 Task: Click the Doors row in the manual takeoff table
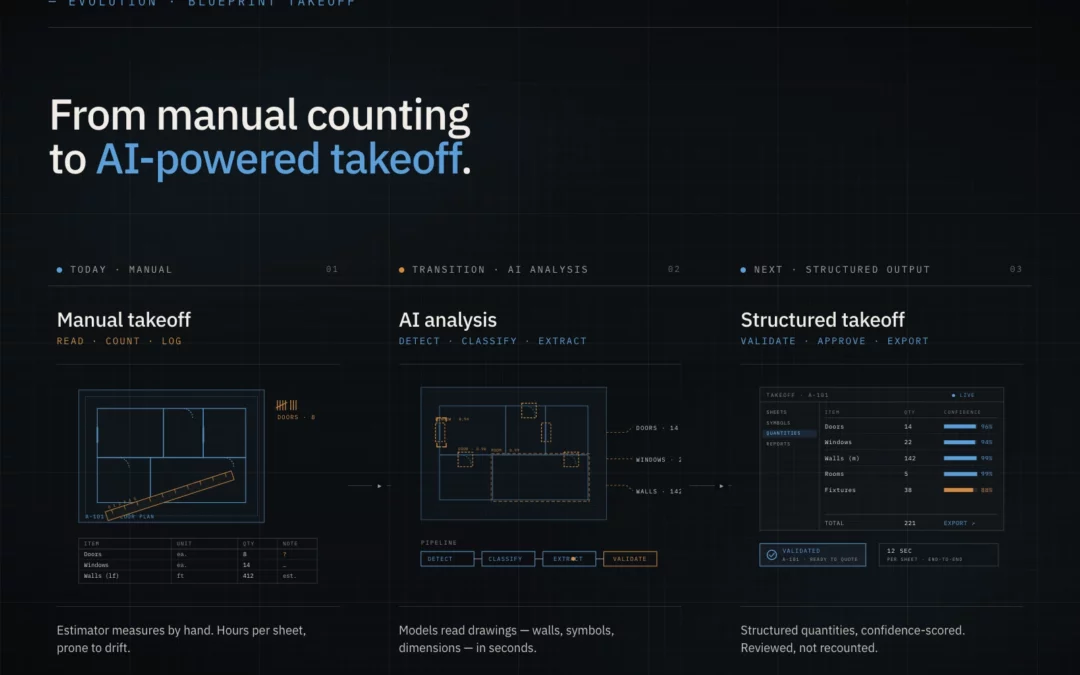click(x=198, y=554)
